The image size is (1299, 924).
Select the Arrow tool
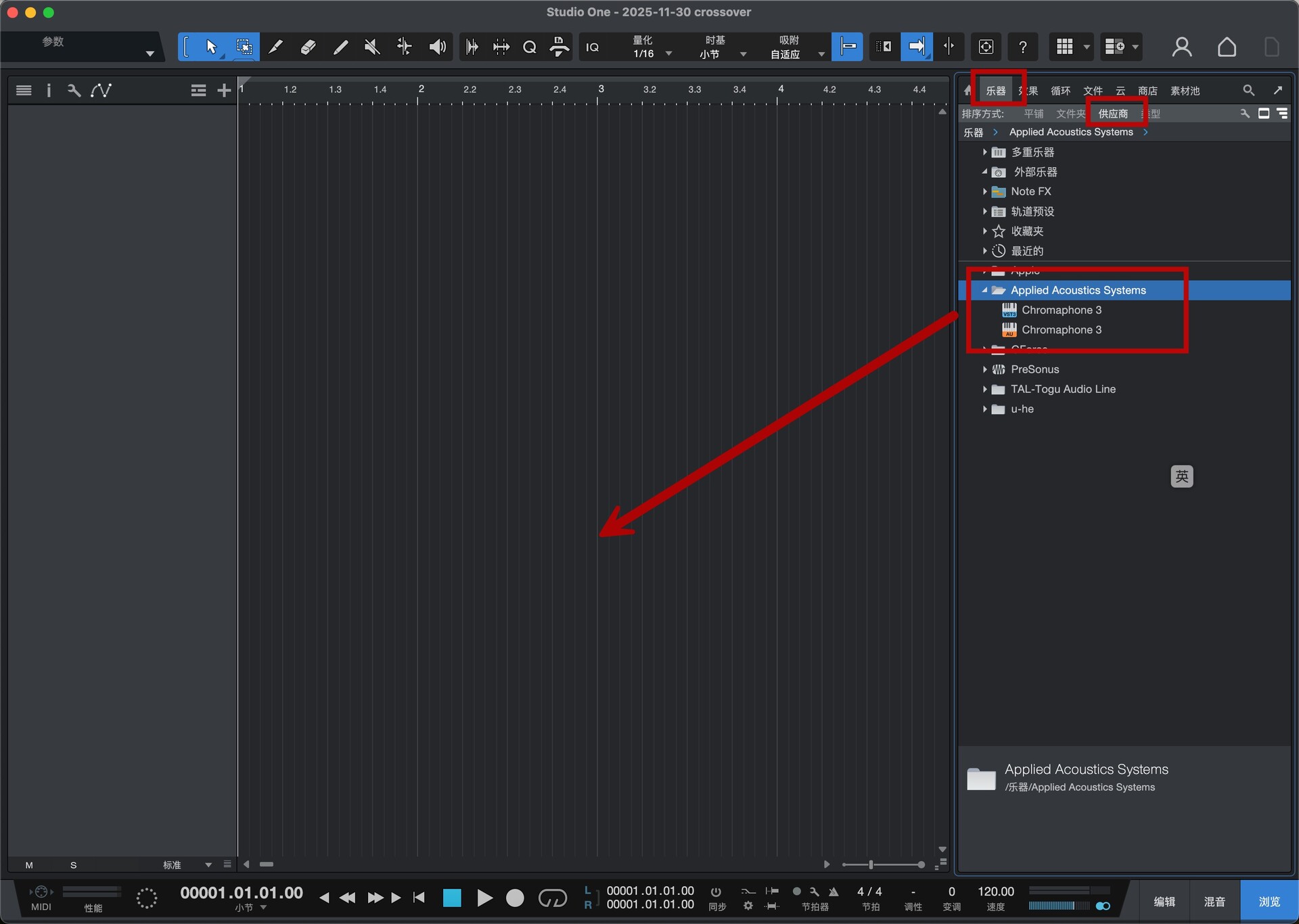(211, 47)
